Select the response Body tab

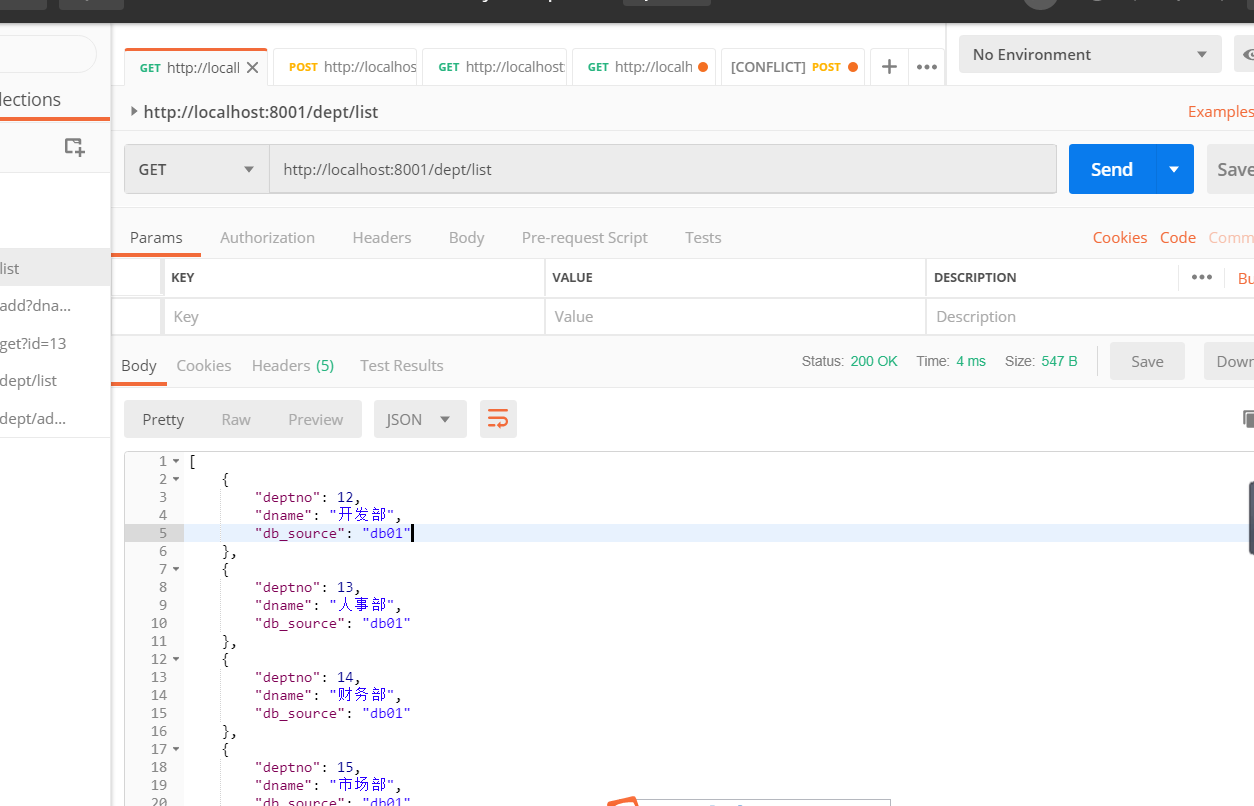click(x=139, y=365)
